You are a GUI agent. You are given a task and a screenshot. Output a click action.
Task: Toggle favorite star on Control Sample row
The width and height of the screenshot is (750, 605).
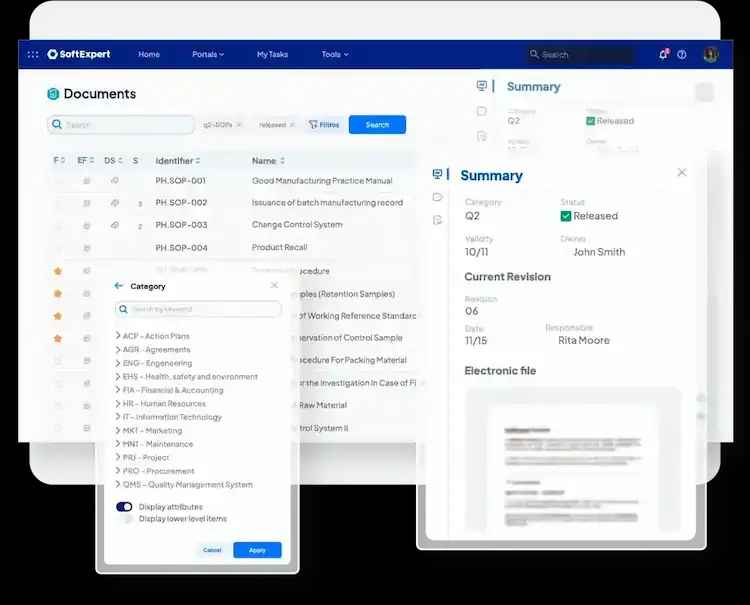[x=58, y=338]
